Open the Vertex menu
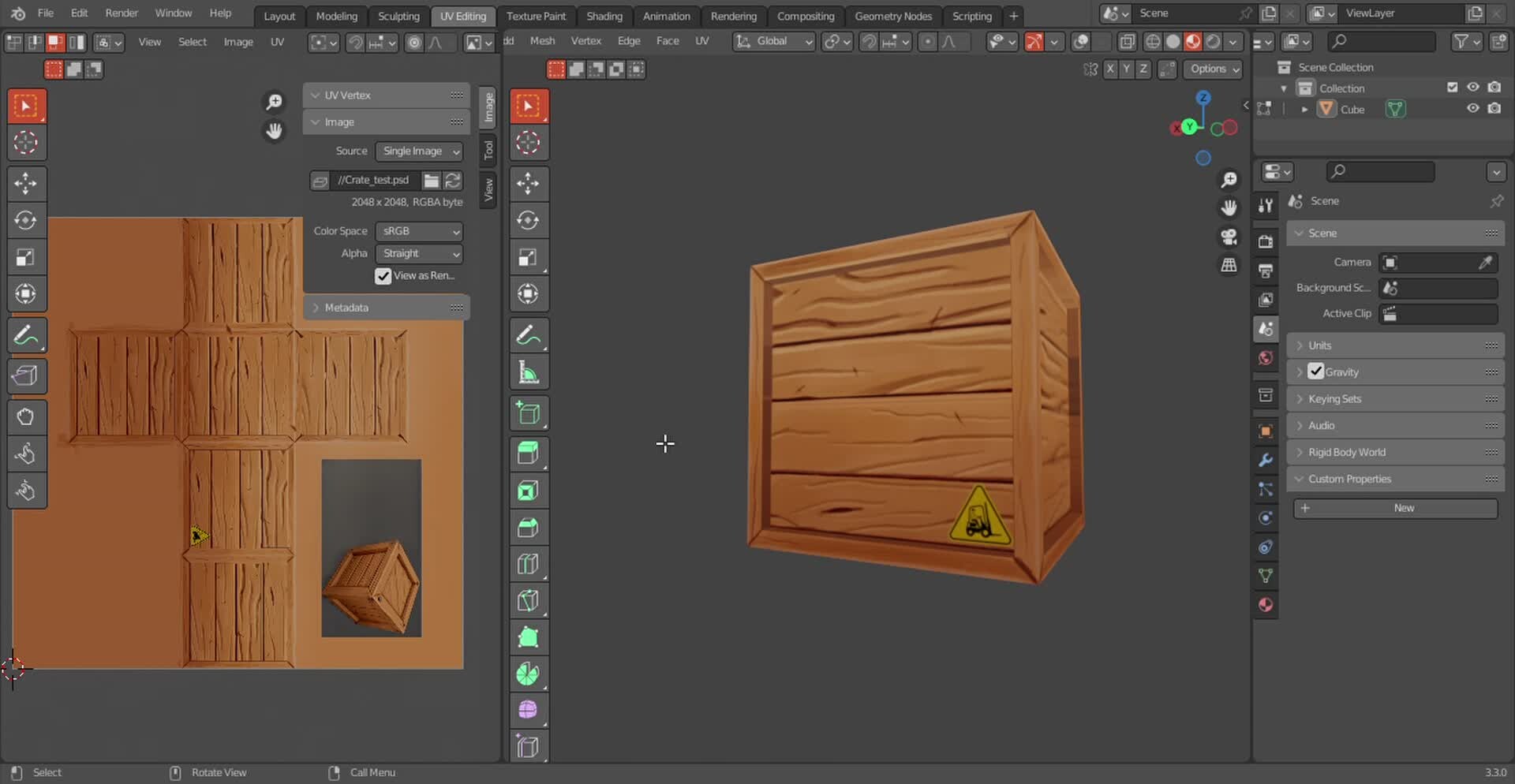The image size is (1515, 784). (x=586, y=41)
